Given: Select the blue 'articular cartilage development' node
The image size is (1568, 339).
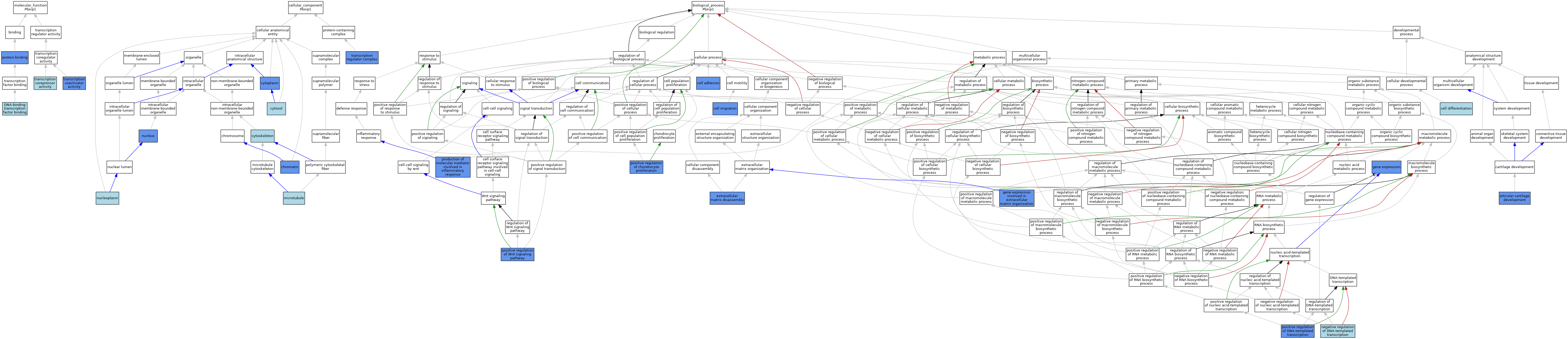Looking at the screenshot, I should click(x=1514, y=198).
